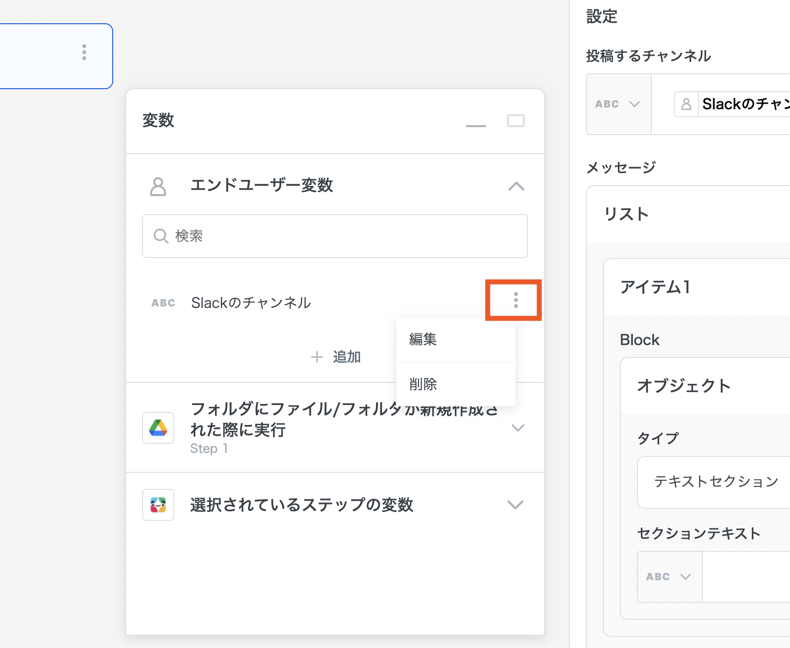
Task: Expand the Google Drive trigger Step 1 variables
Action: click(x=518, y=428)
